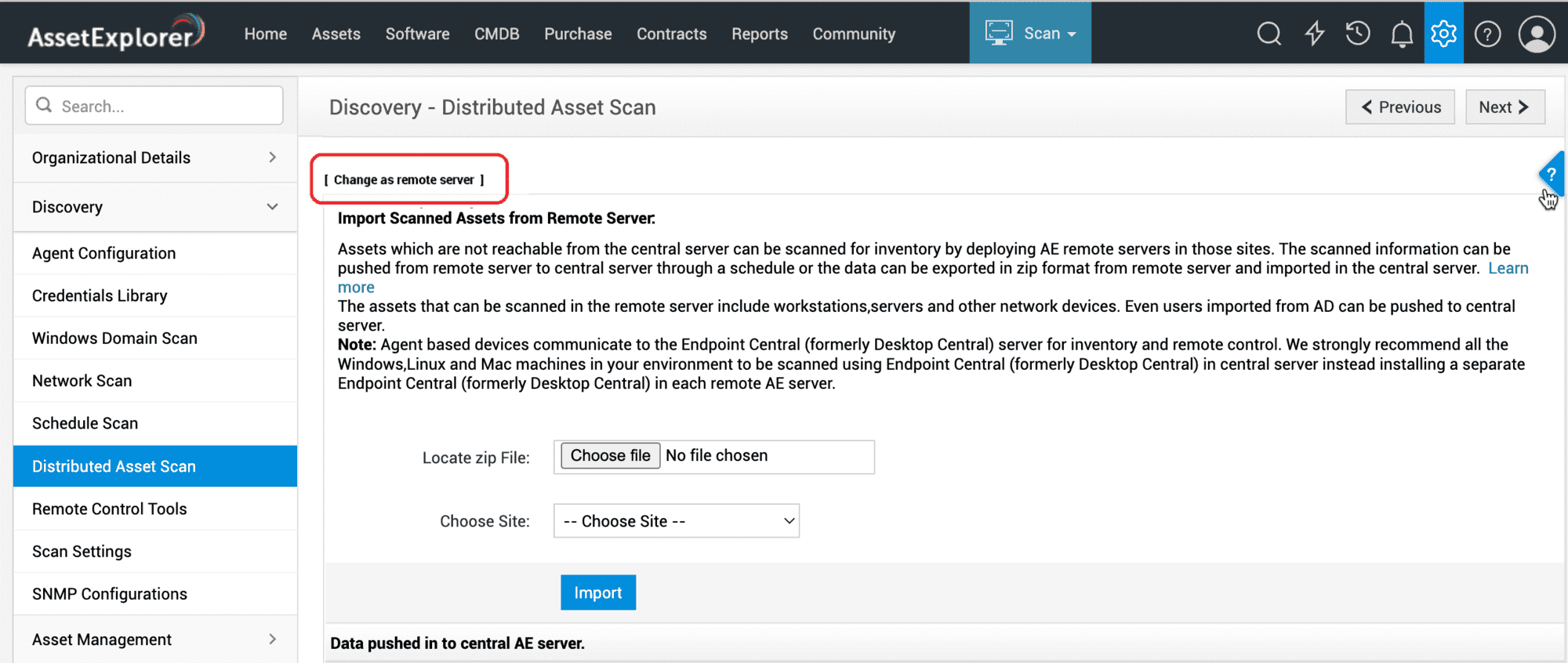This screenshot has height=663, width=1568.
Task: Open SNMP Configurations page
Action: 155,594
